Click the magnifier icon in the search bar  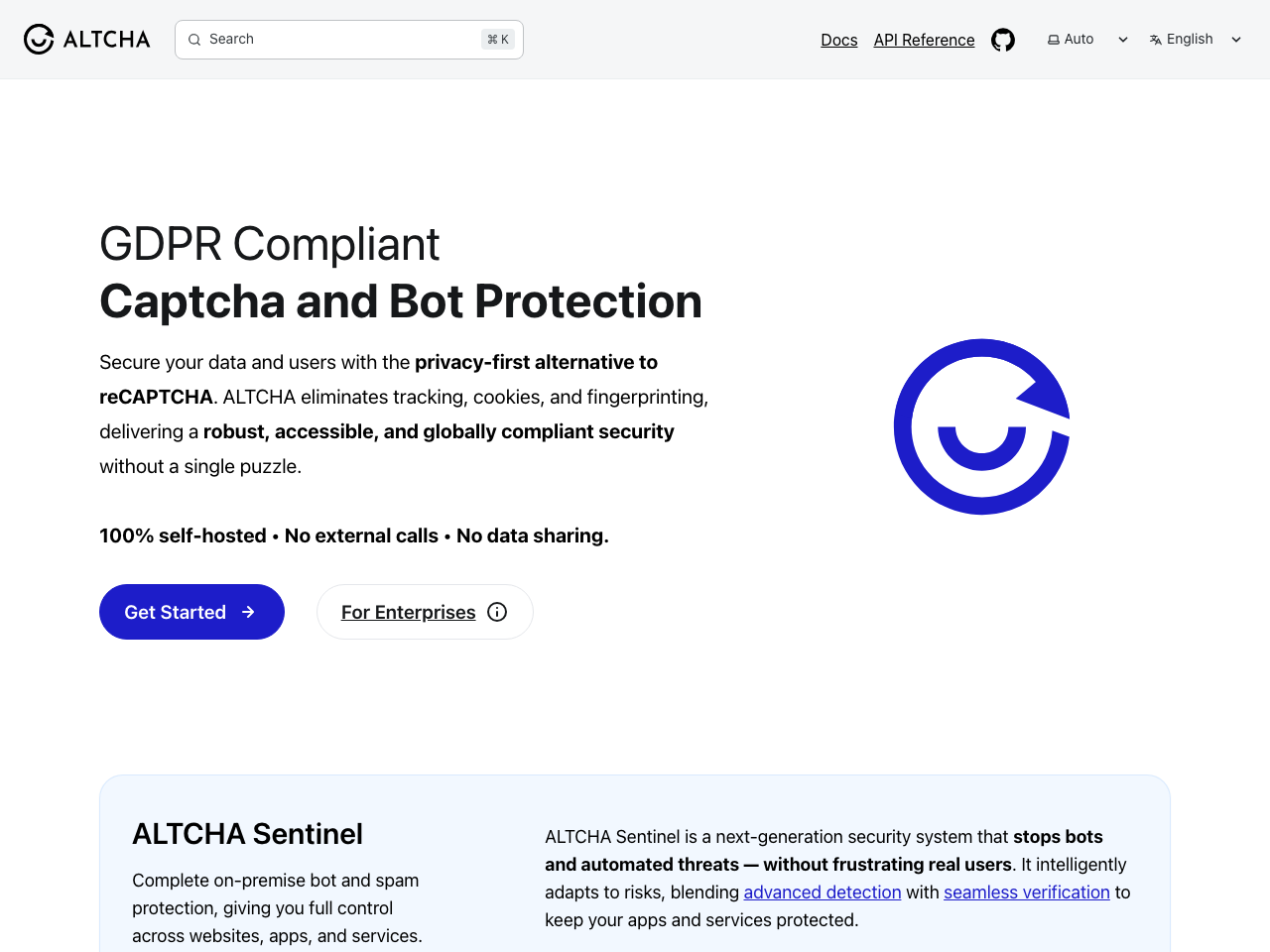point(194,39)
